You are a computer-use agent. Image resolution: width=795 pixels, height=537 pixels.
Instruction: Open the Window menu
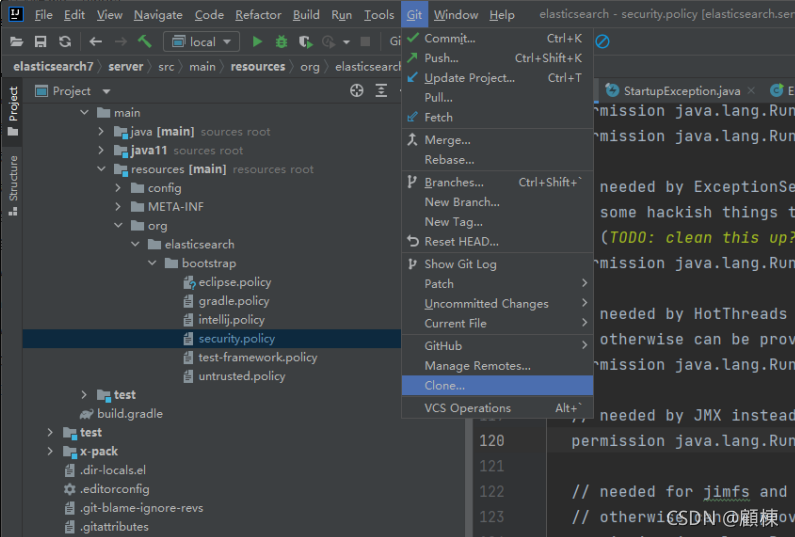pos(456,15)
